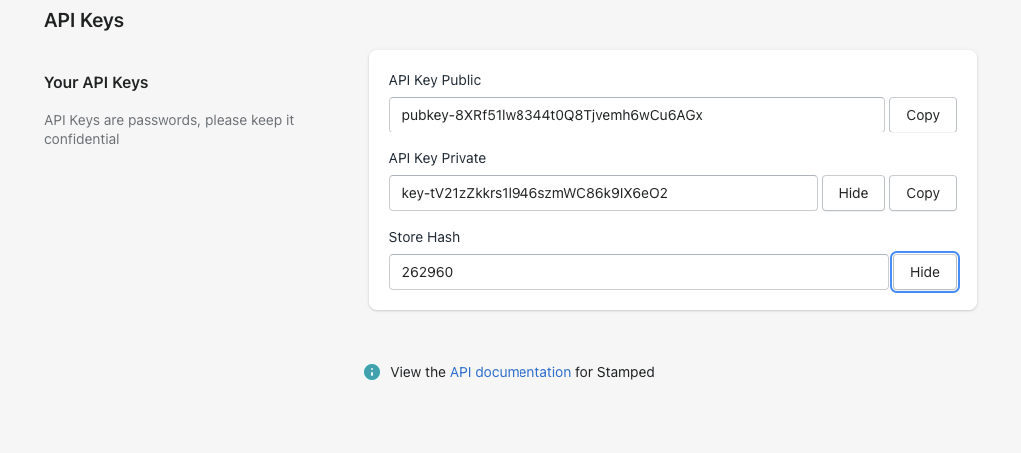
Task: Click the white API keys card's bottom padding
Action: click(672, 300)
